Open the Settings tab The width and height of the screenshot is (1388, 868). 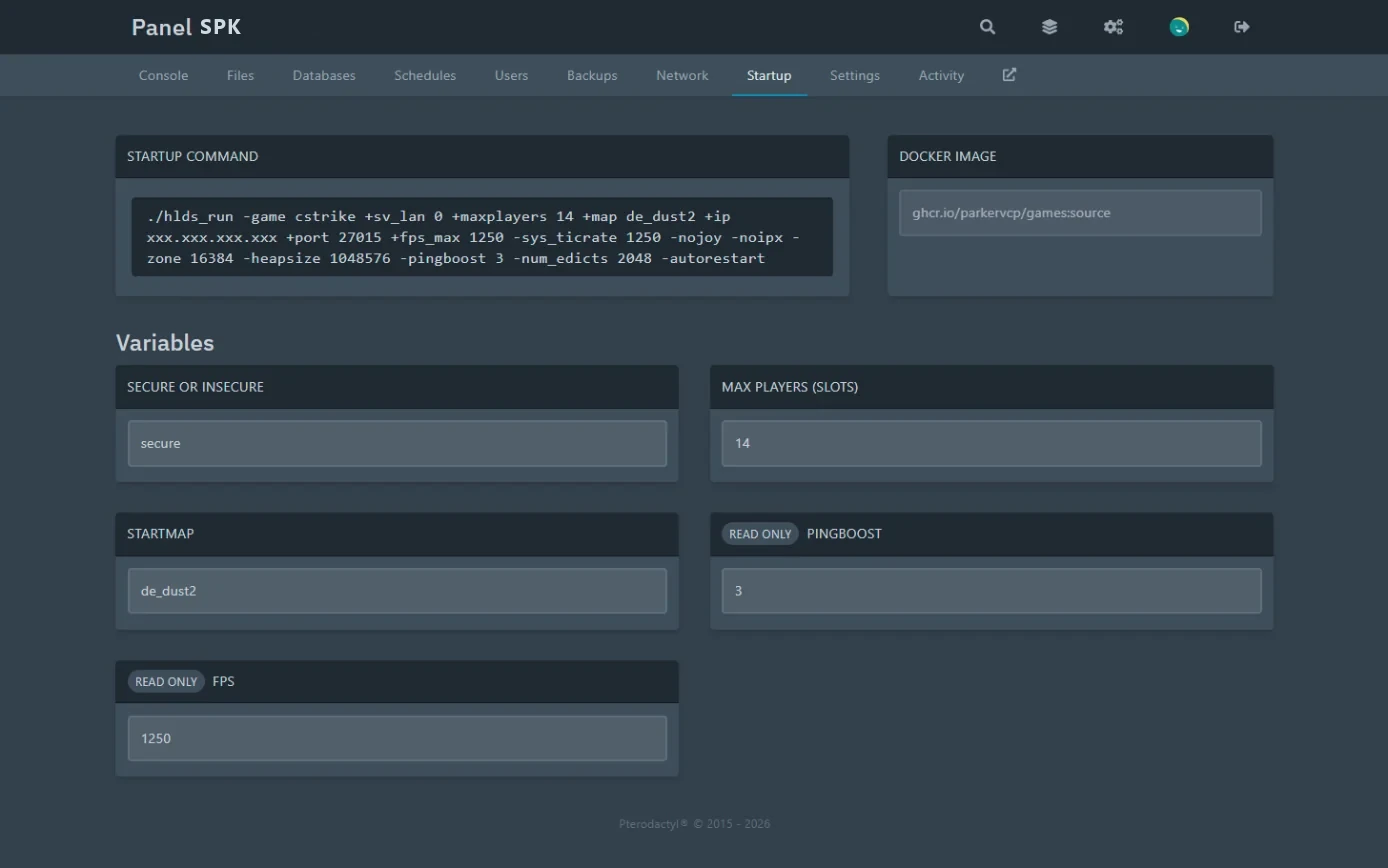coord(855,75)
